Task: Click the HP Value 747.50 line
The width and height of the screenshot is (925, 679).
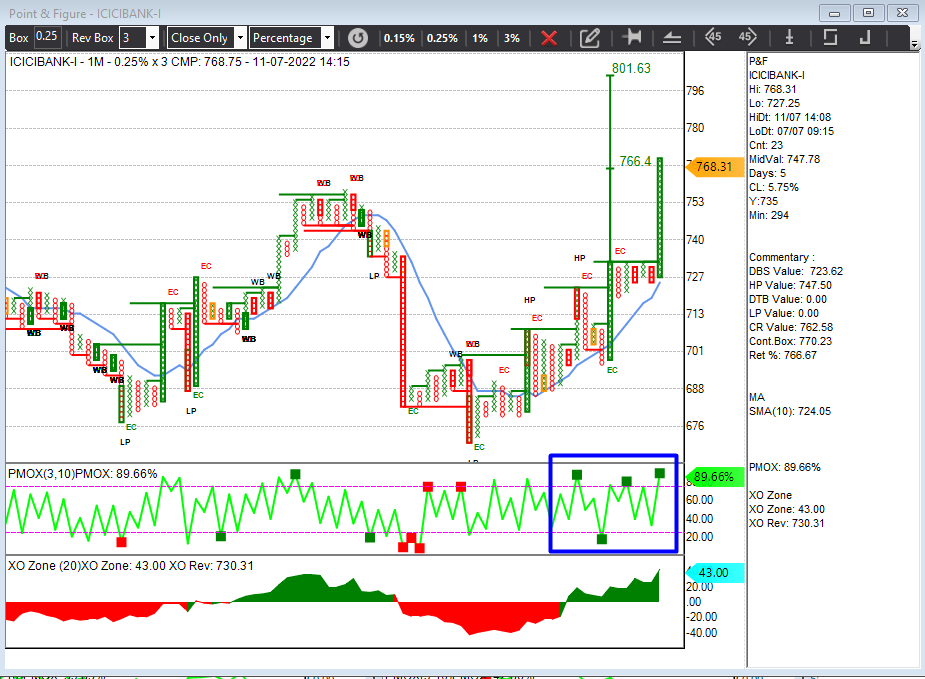Action: pos(790,286)
